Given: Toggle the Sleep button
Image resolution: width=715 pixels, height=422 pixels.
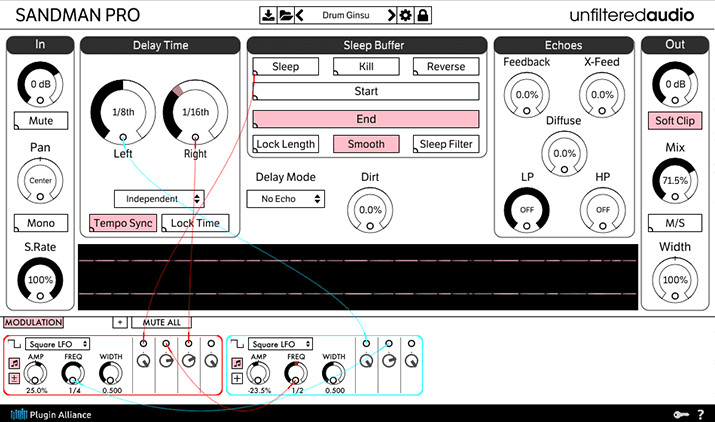Looking at the screenshot, I should [x=285, y=67].
